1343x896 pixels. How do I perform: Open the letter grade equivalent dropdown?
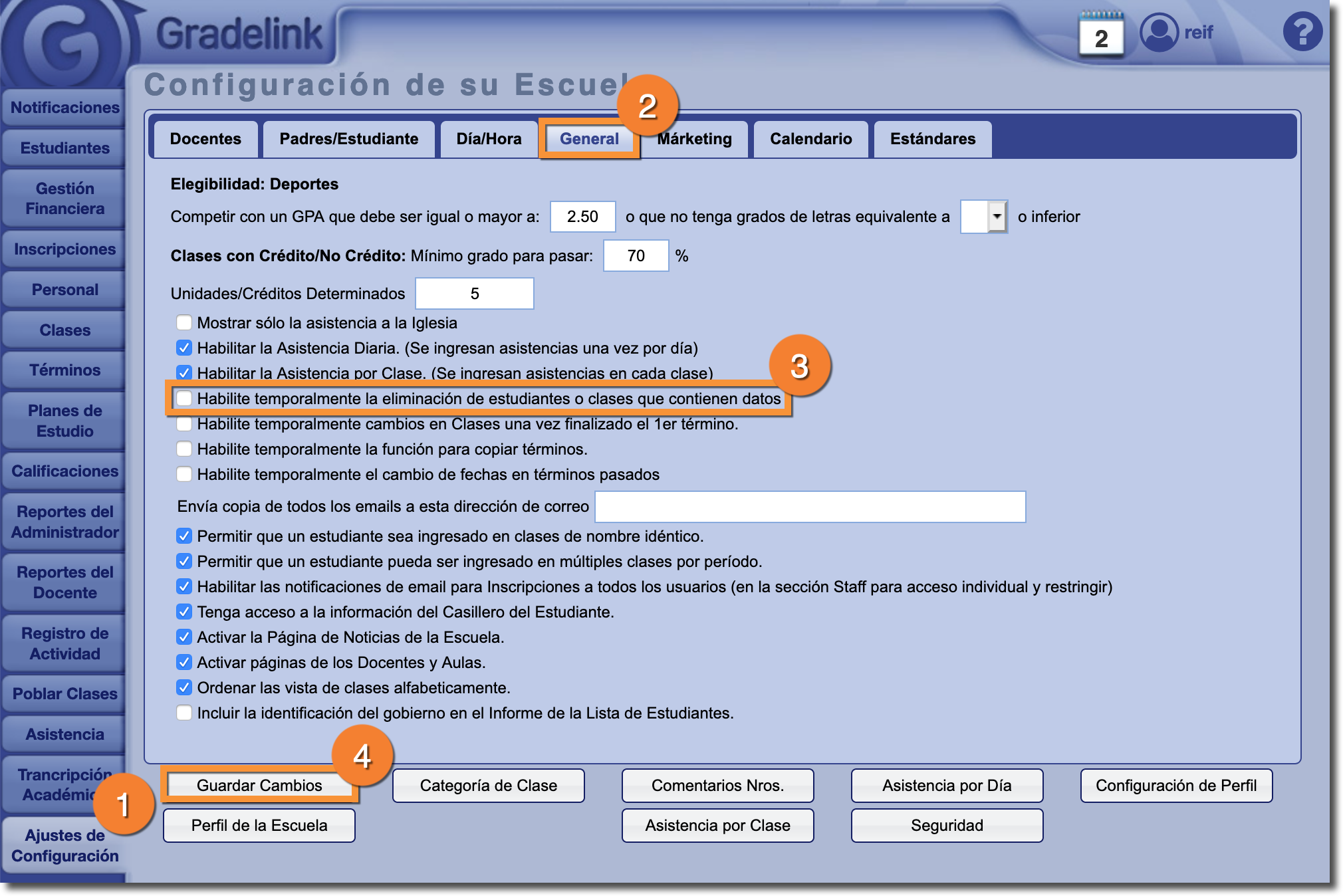pos(996,217)
